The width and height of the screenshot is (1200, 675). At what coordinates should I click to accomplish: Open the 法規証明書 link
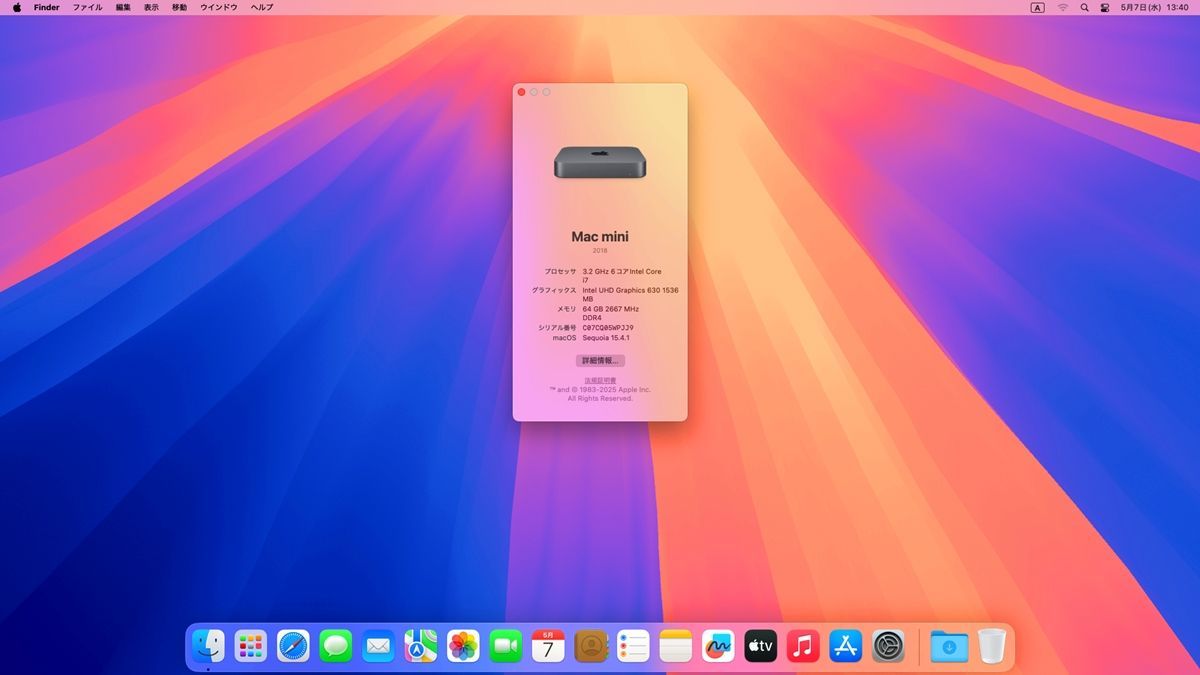pyautogui.click(x=600, y=380)
